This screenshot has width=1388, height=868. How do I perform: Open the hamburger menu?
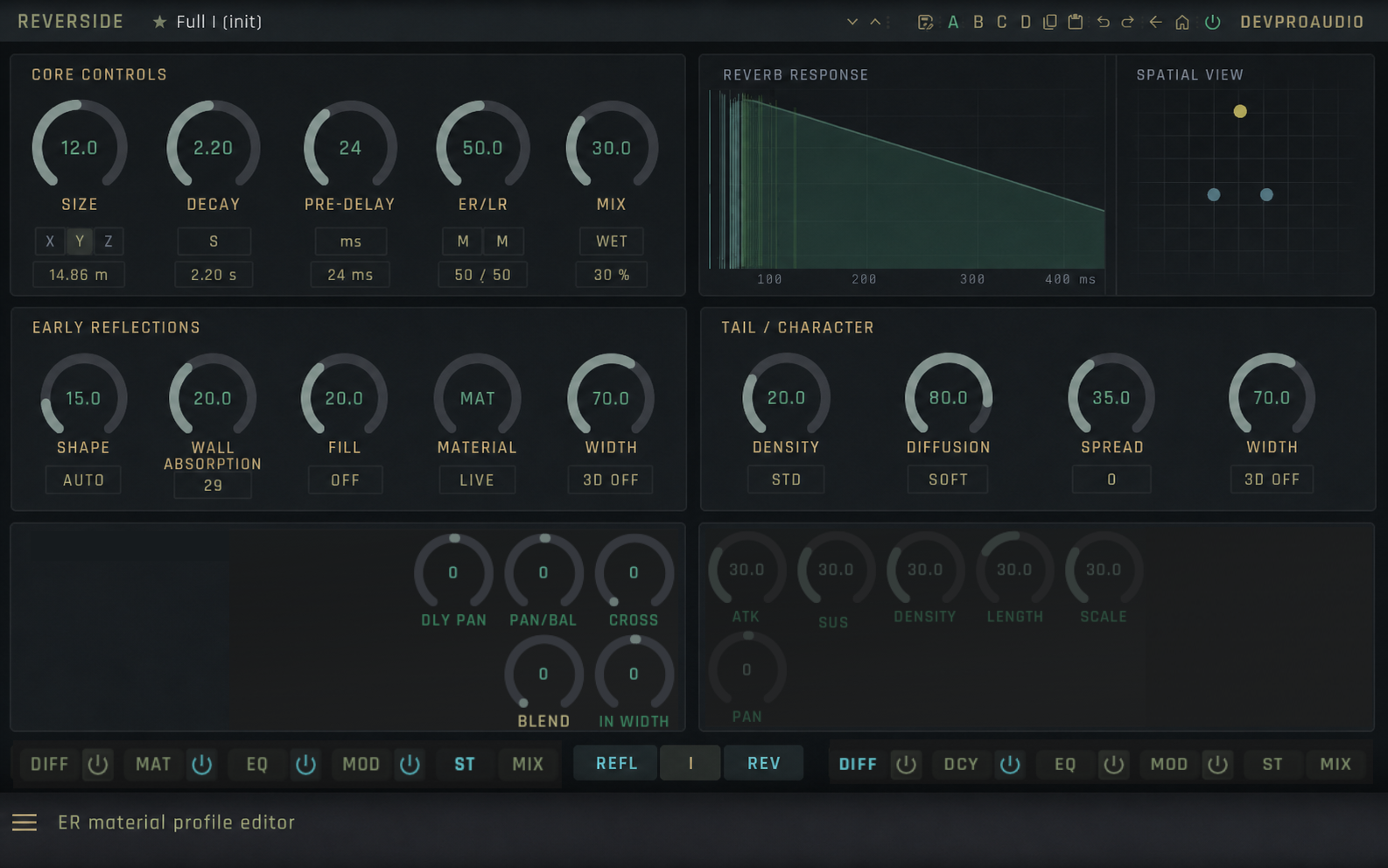(x=25, y=822)
